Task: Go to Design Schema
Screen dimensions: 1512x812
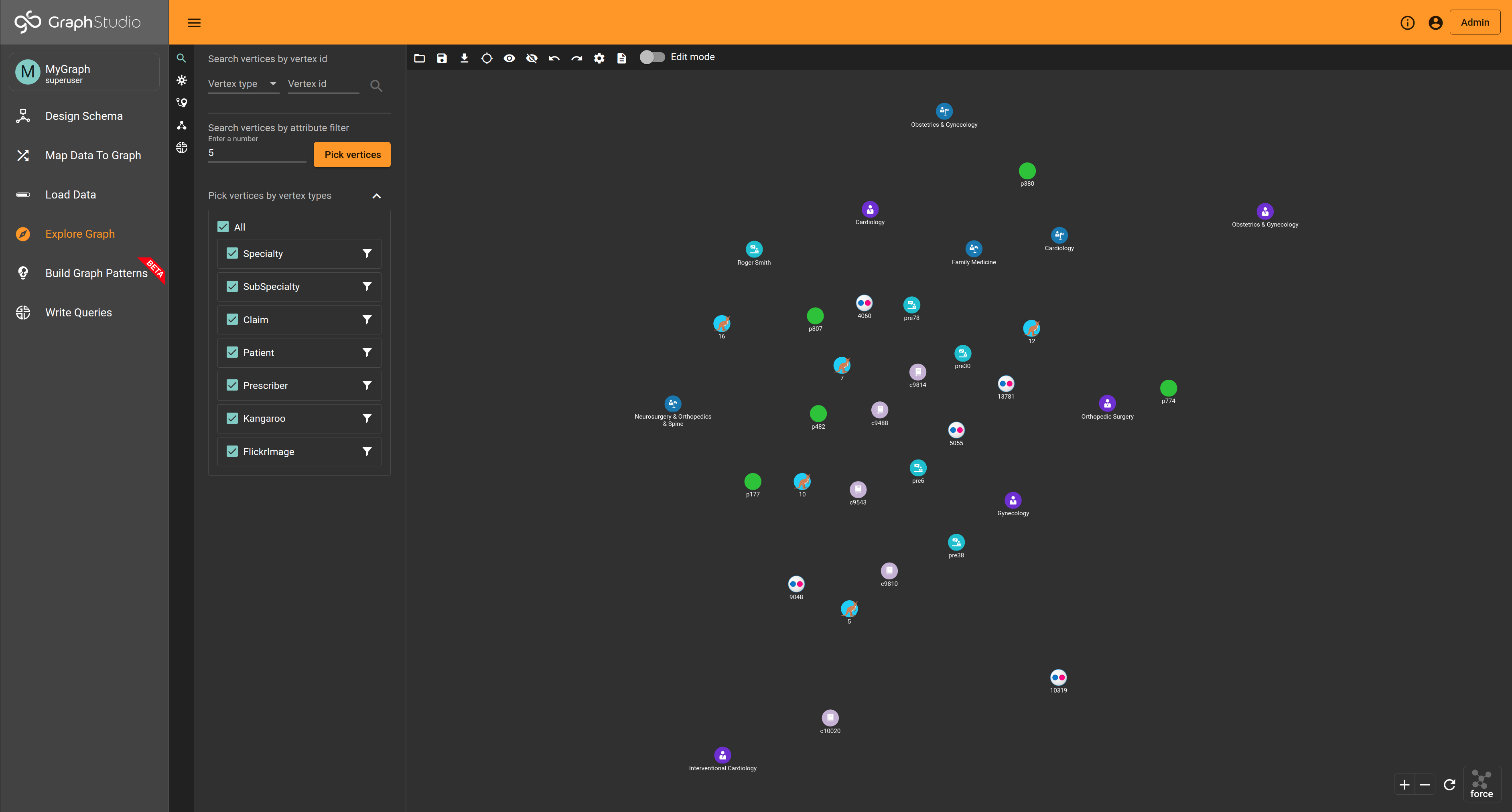Action: pyautogui.click(x=84, y=115)
